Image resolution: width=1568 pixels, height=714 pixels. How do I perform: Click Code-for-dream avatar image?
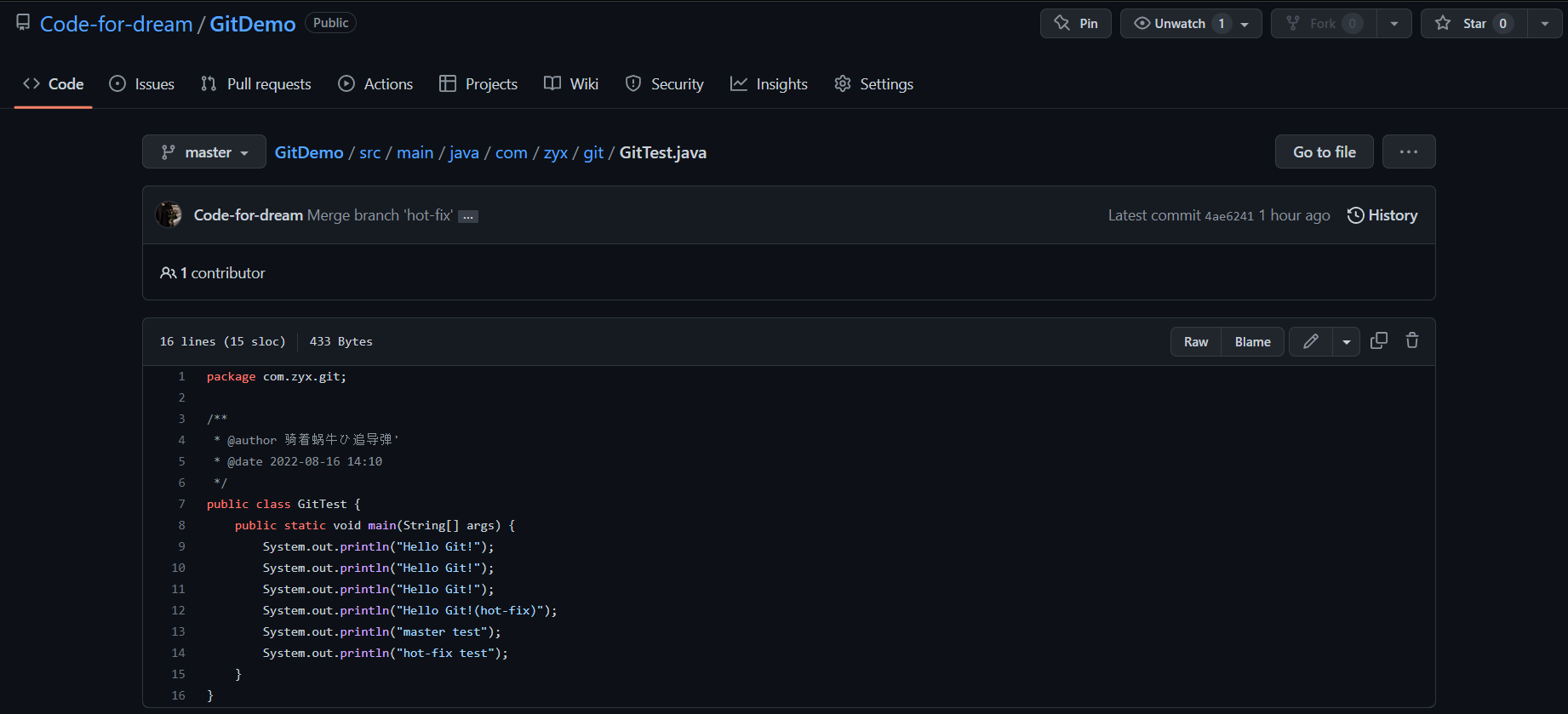point(169,214)
